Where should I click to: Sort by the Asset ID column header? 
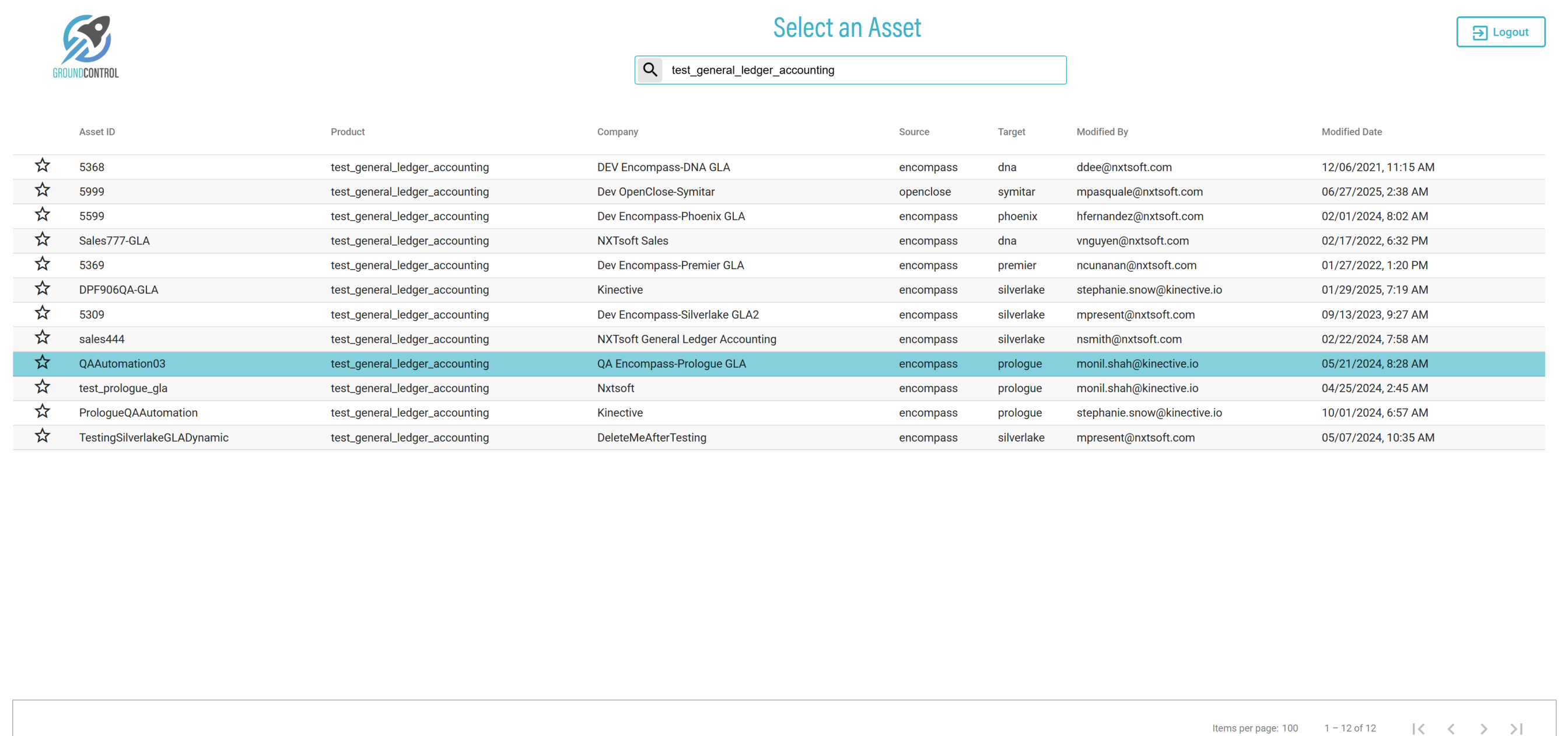click(97, 131)
